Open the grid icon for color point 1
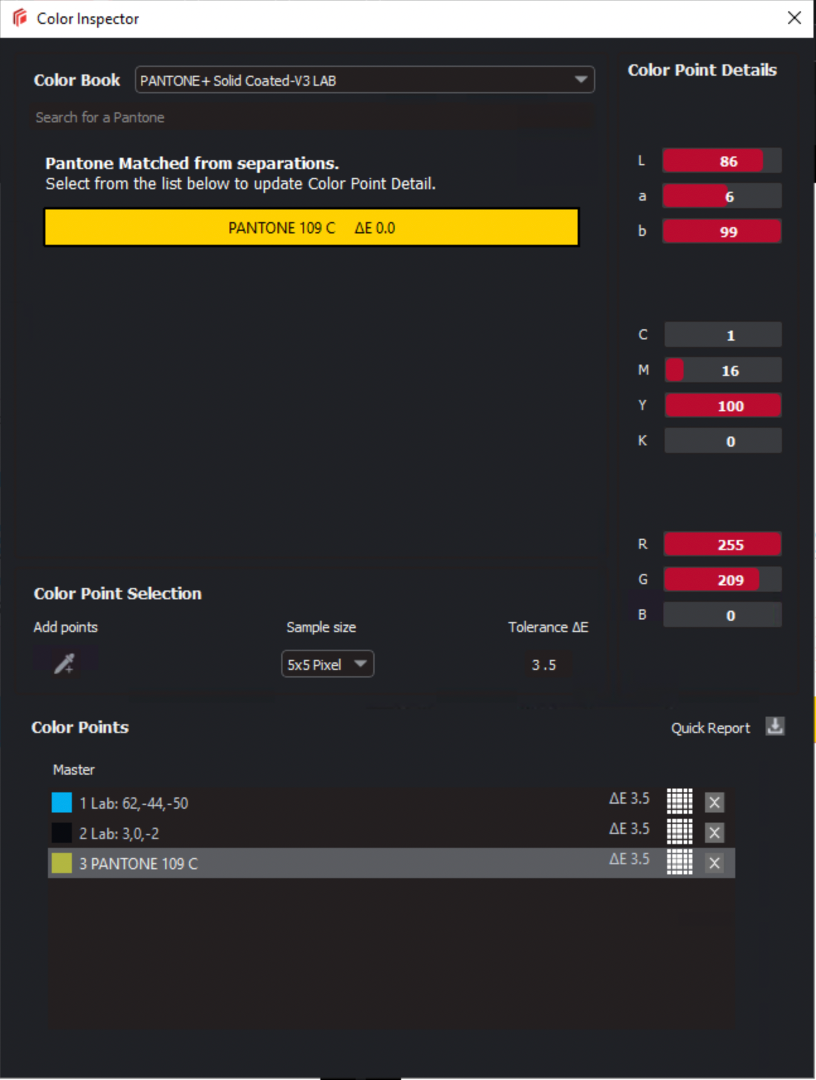The image size is (816, 1080). (x=680, y=802)
